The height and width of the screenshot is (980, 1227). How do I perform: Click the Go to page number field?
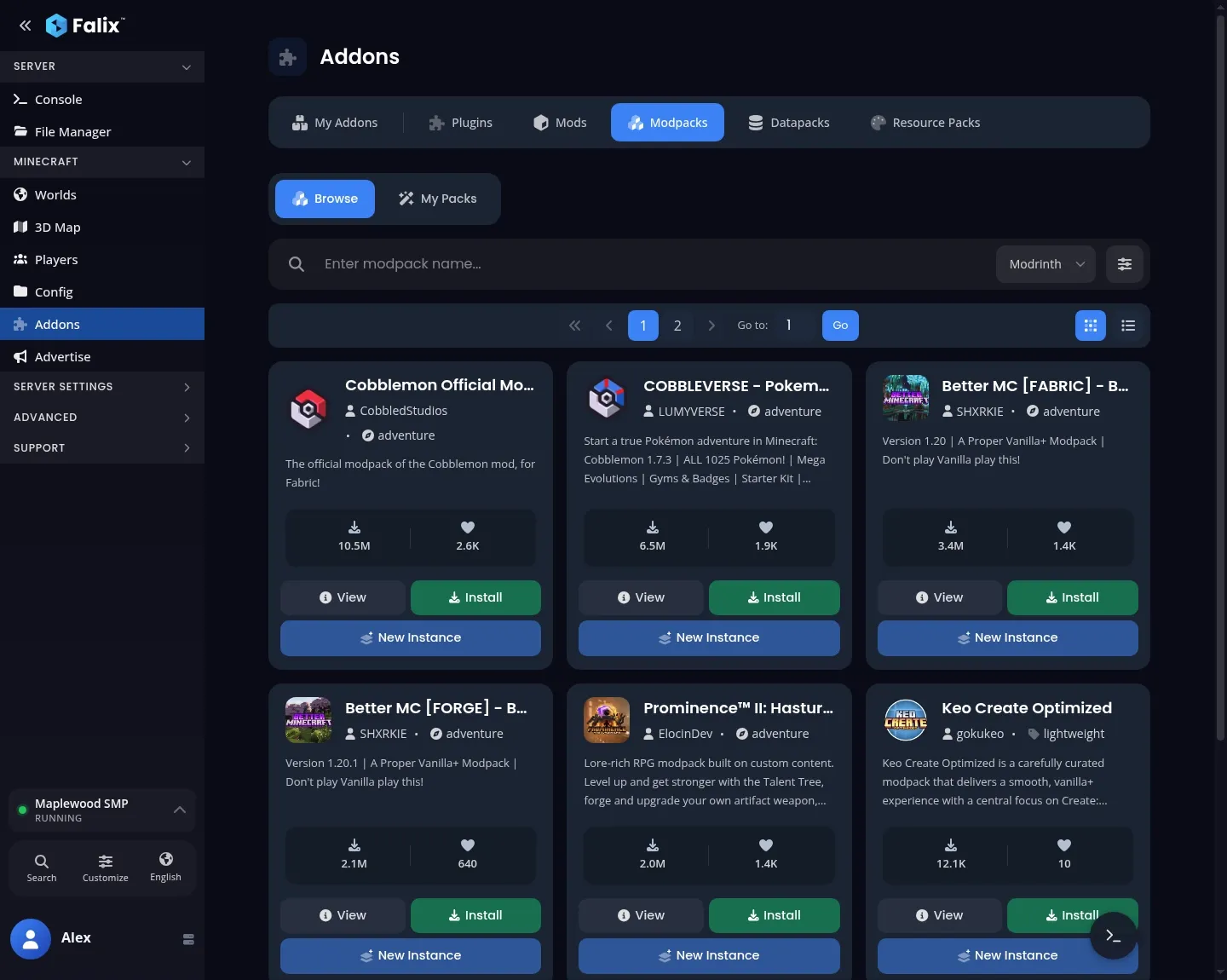[x=794, y=326]
